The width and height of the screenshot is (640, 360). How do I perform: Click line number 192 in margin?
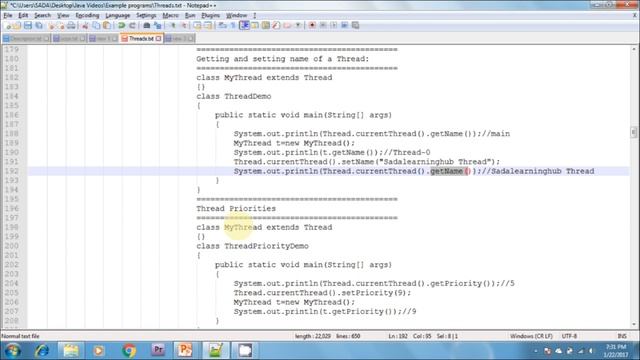coord(11,171)
